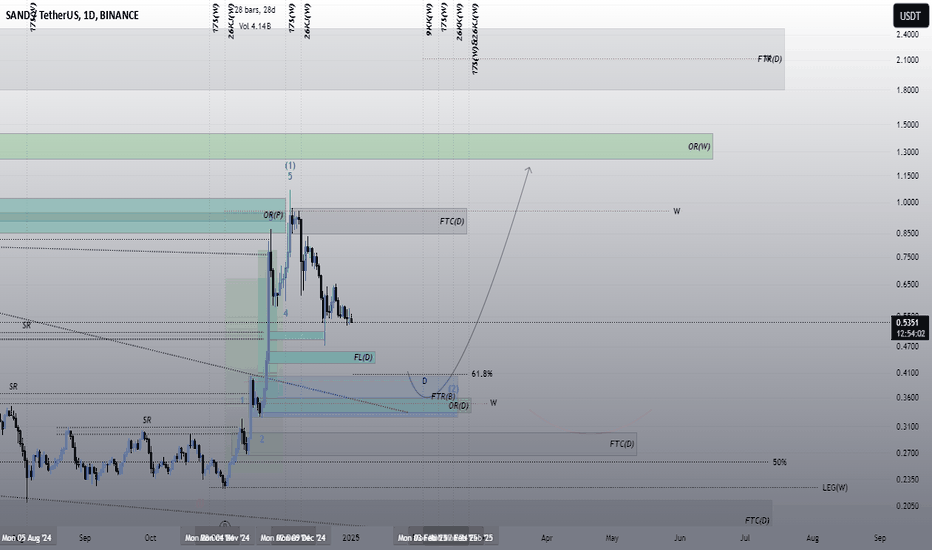Screen dimensions: 932x550
Task: Click the 1.1500 price axis label
Action: [x=907, y=176]
